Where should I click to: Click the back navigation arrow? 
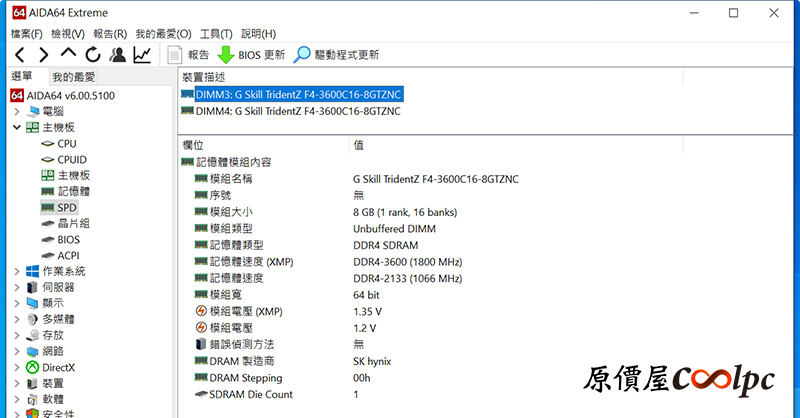18,55
